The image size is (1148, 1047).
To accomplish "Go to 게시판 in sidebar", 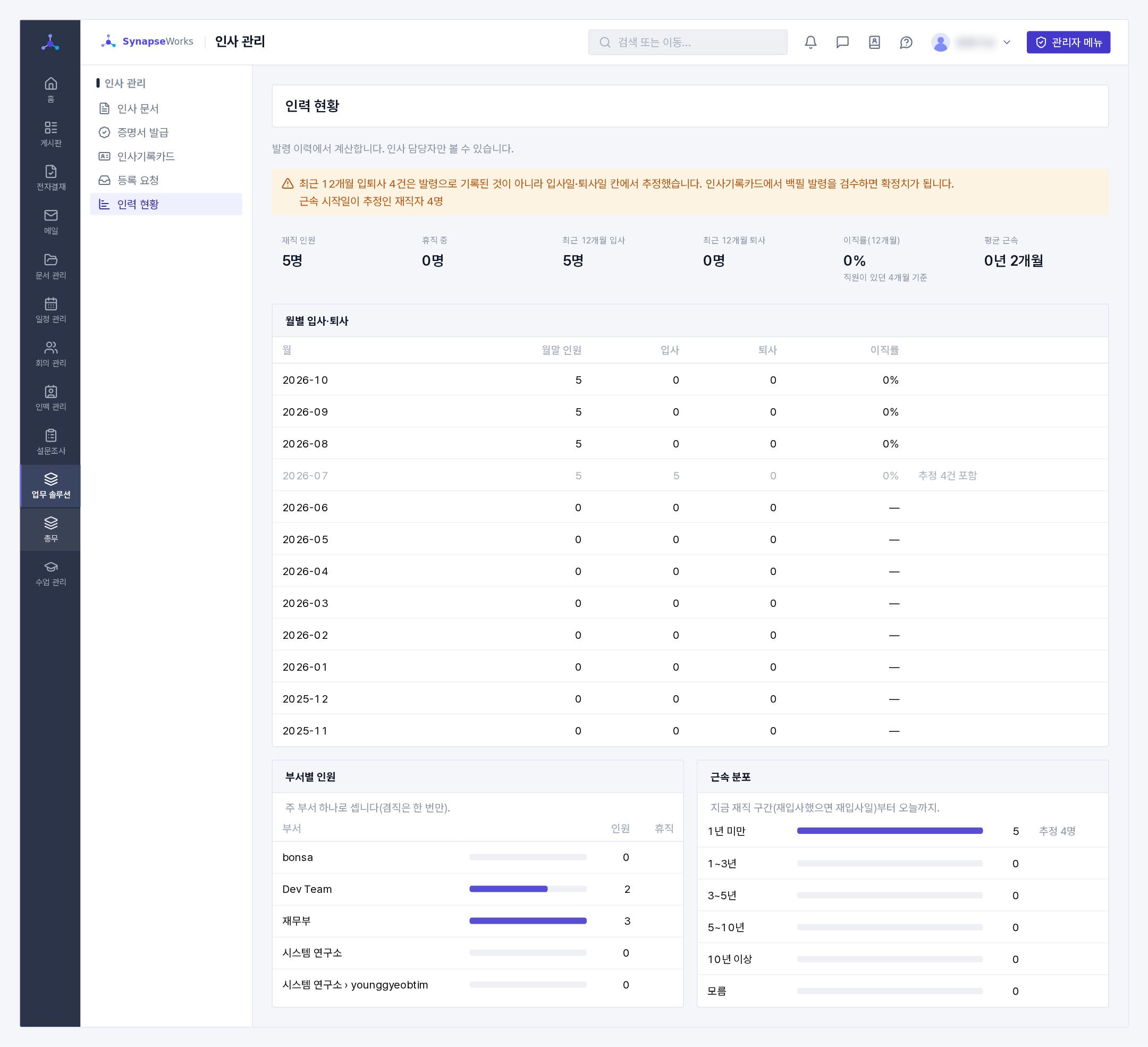I will (x=50, y=134).
